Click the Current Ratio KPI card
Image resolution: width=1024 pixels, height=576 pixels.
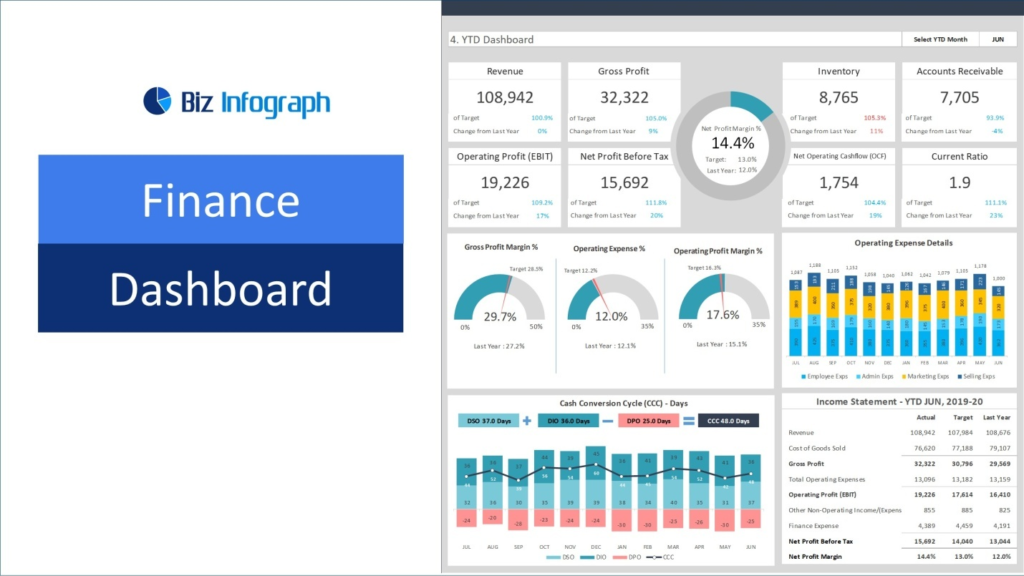[x=957, y=183]
